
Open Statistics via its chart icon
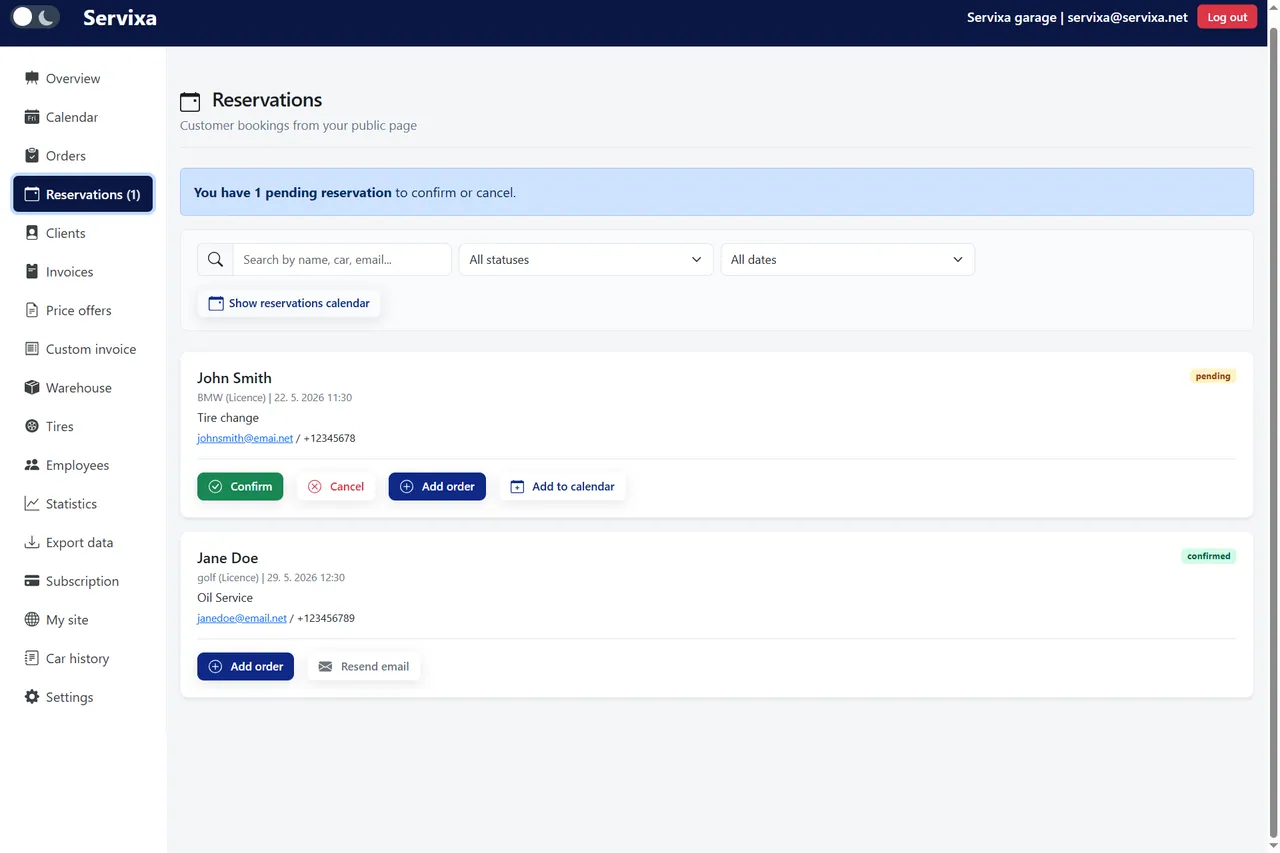tap(32, 504)
